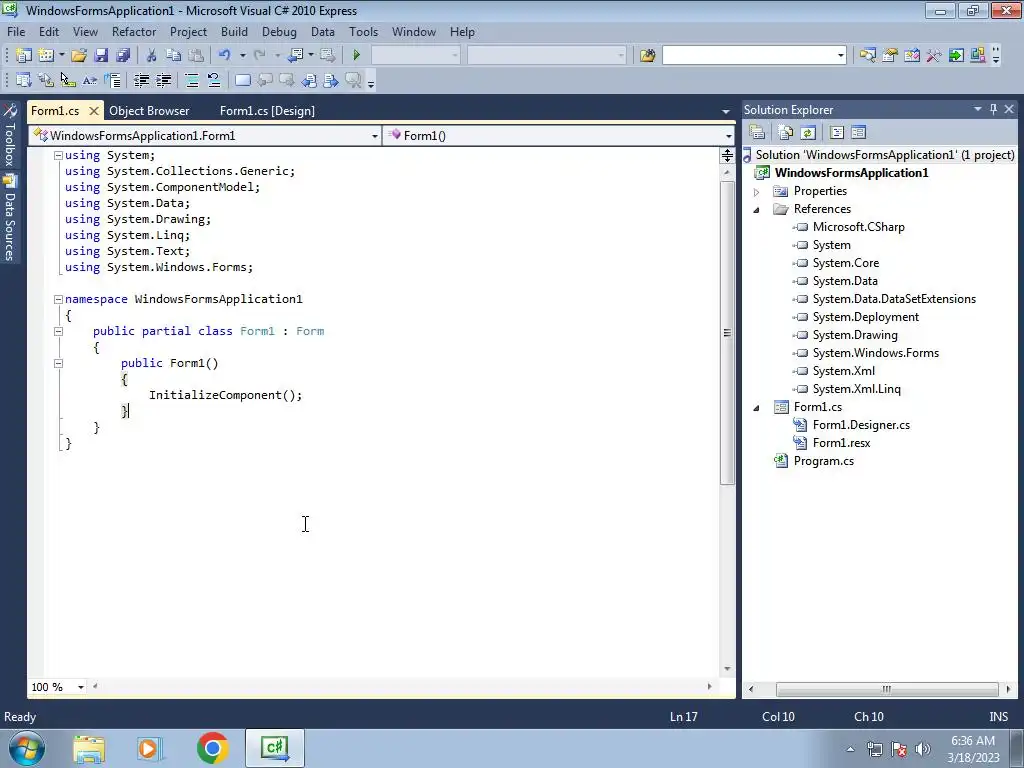Click the Display Quick Info icon

tap(68, 80)
